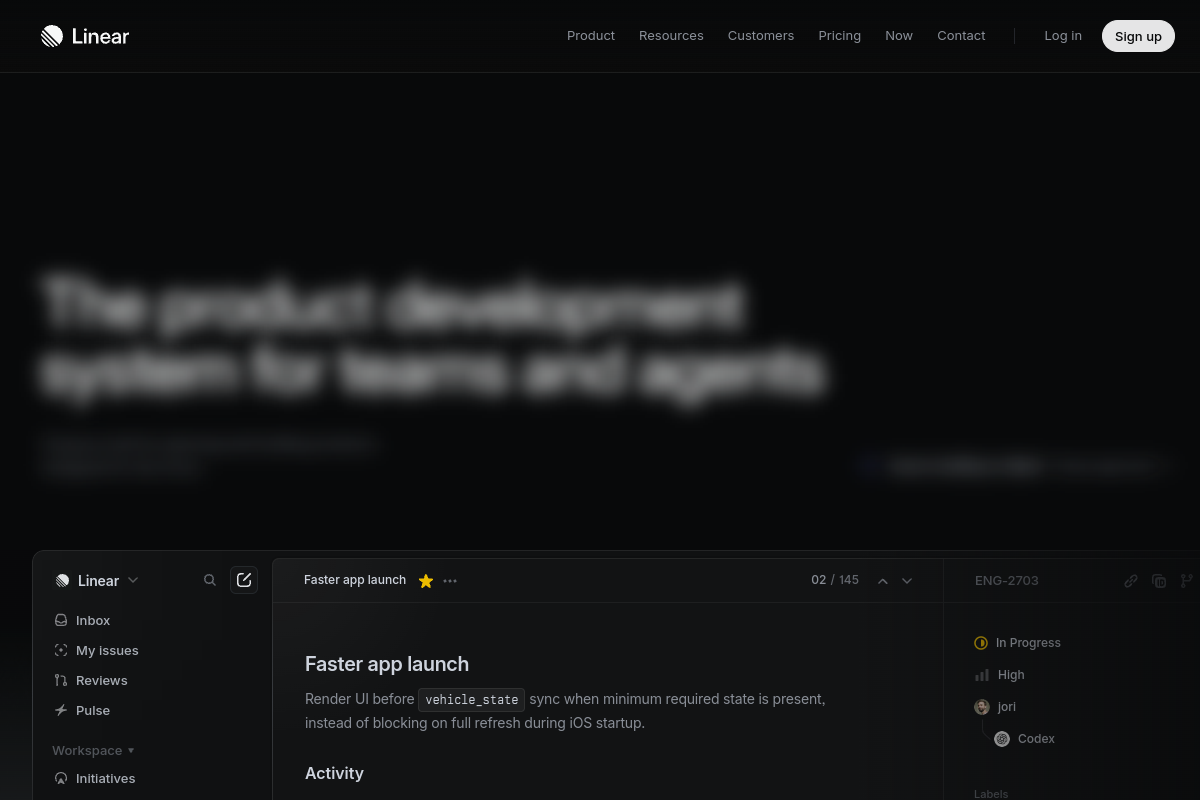Go to the Contact page
The height and width of the screenshot is (800, 1200).
point(961,35)
